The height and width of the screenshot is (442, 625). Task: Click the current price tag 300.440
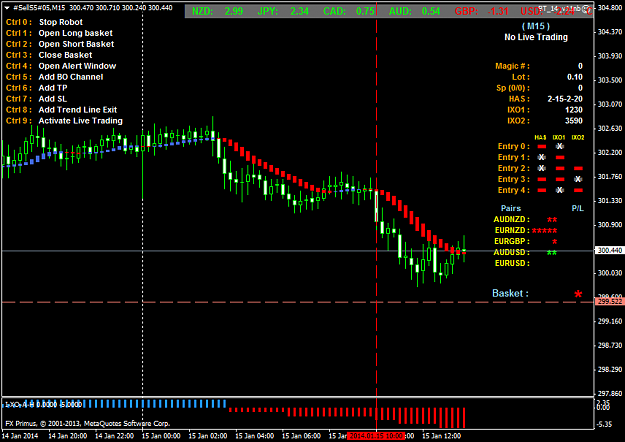coord(609,250)
